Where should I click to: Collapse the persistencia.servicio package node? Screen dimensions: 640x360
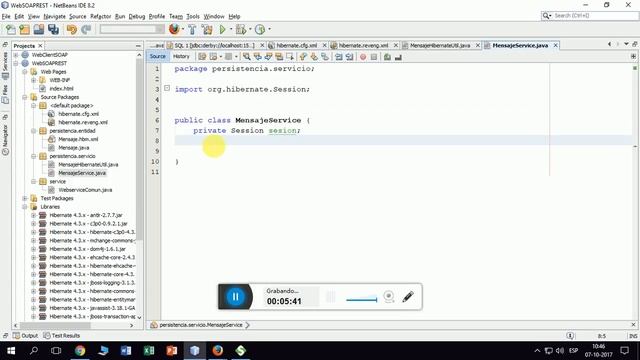coord(33,156)
